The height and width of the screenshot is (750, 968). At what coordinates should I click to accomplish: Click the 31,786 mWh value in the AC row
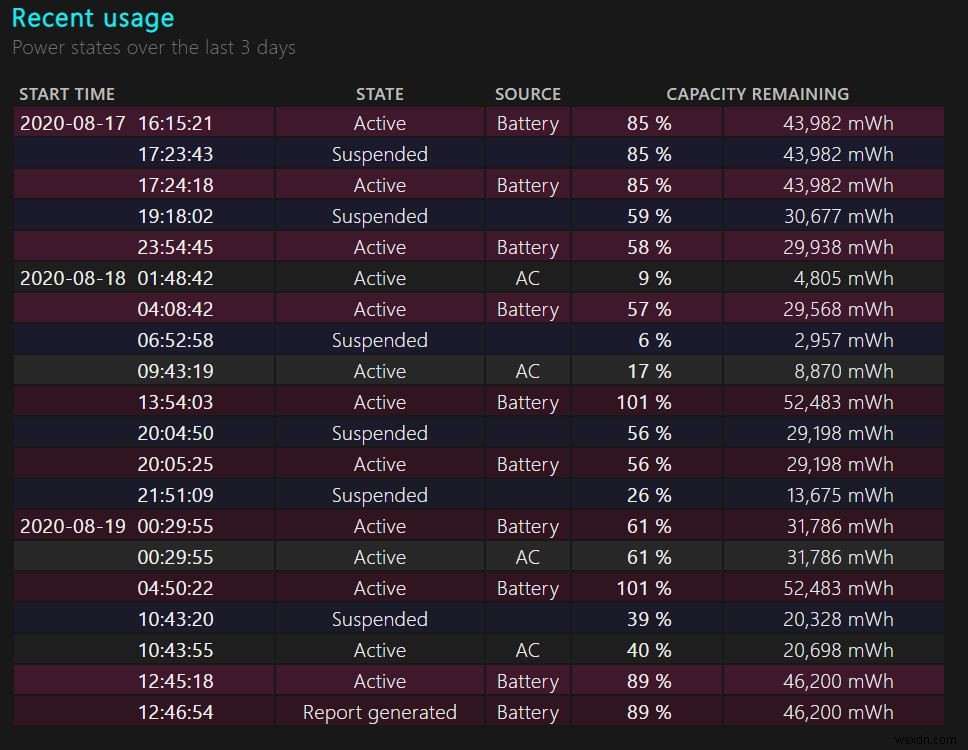(x=840, y=557)
